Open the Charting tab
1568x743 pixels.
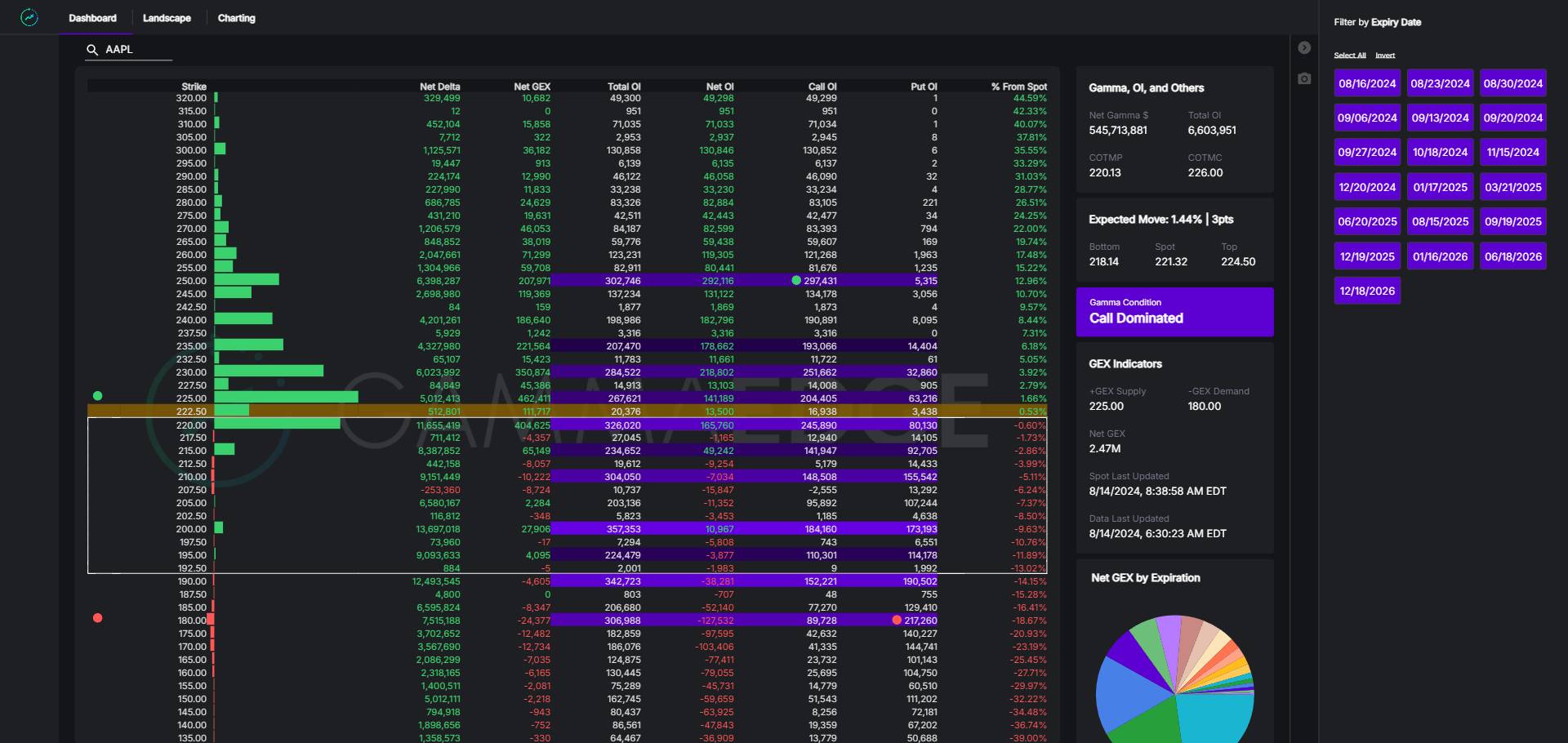(x=236, y=18)
